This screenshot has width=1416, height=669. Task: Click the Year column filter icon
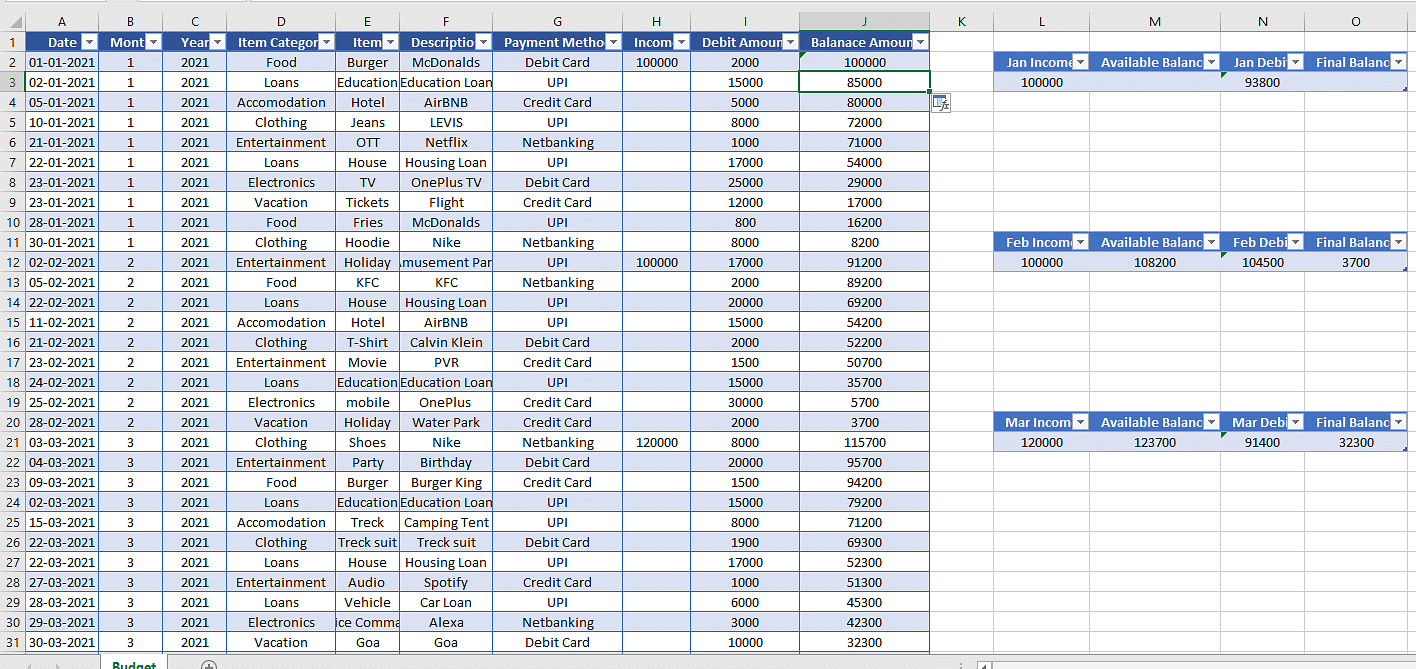click(x=216, y=42)
